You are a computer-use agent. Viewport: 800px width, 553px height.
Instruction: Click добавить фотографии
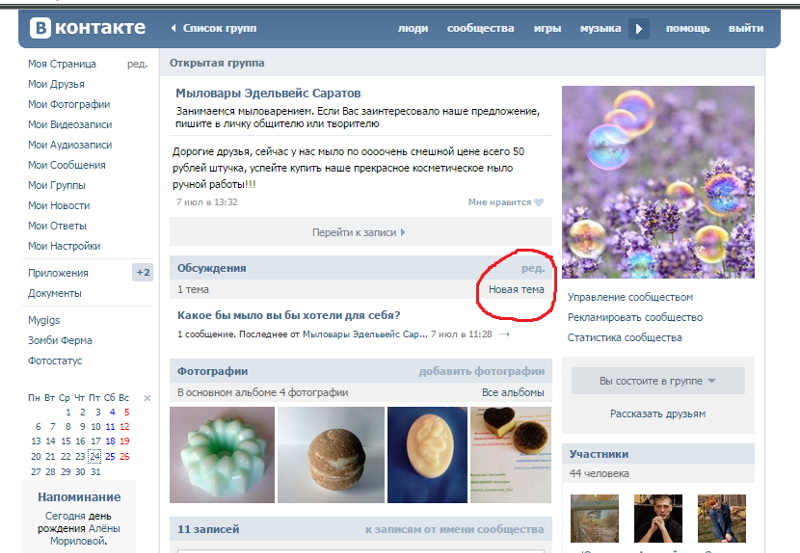(x=482, y=371)
